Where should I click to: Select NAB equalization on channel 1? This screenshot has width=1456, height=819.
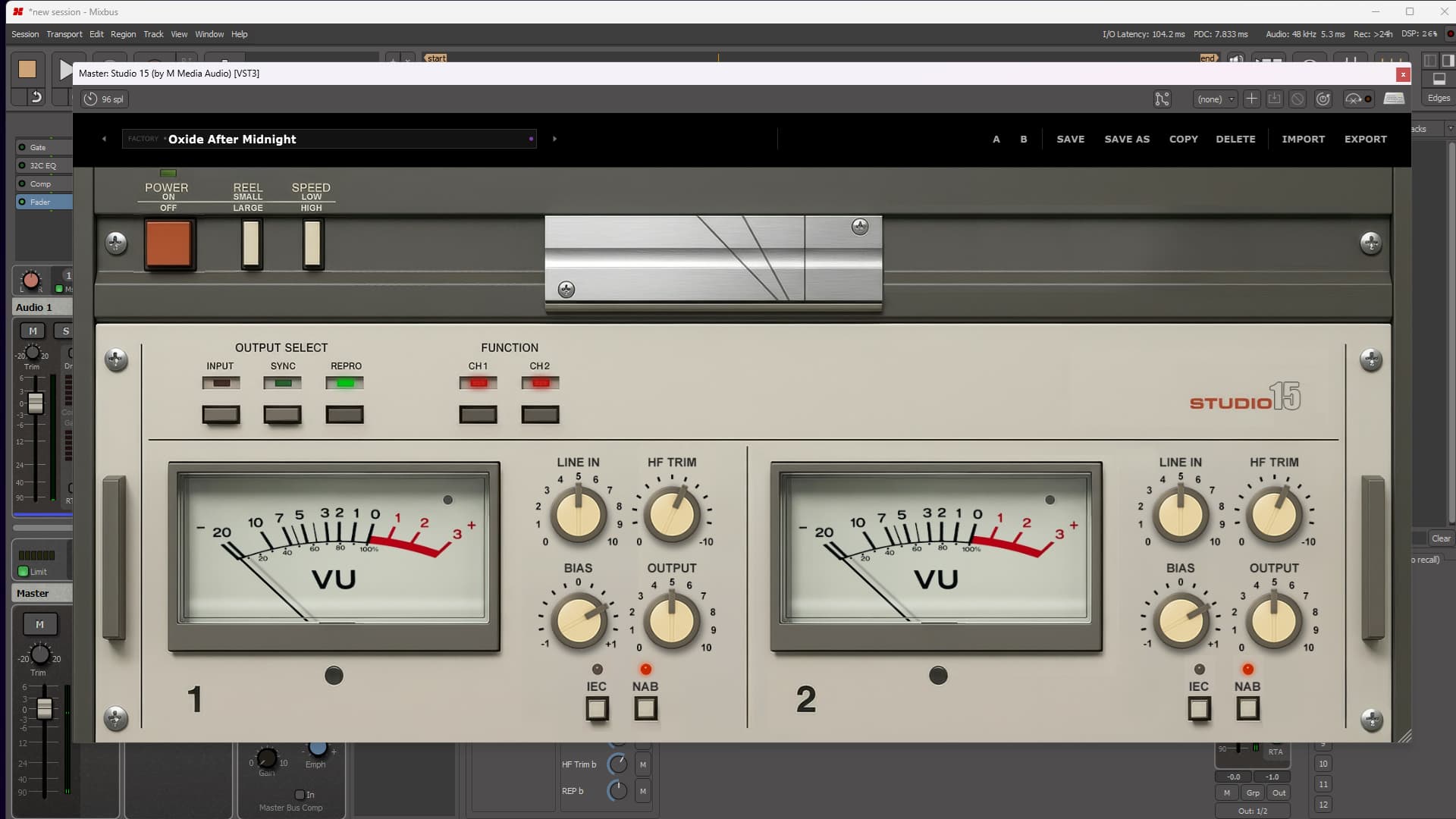[645, 708]
